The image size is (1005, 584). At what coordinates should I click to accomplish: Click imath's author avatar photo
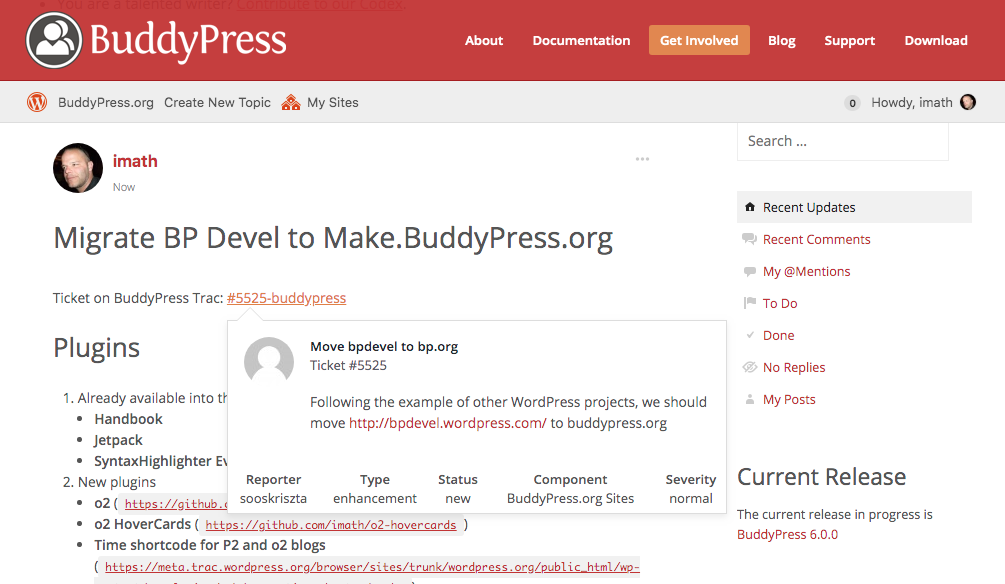pyautogui.click(x=78, y=168)
